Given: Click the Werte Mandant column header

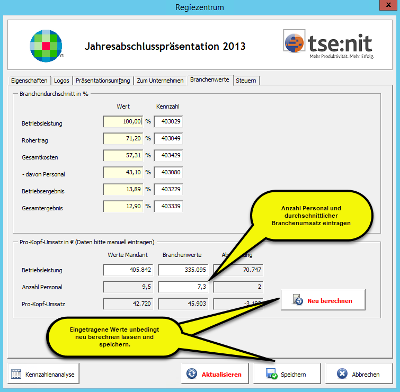Looking at the screenshot, I should point(128,255).
